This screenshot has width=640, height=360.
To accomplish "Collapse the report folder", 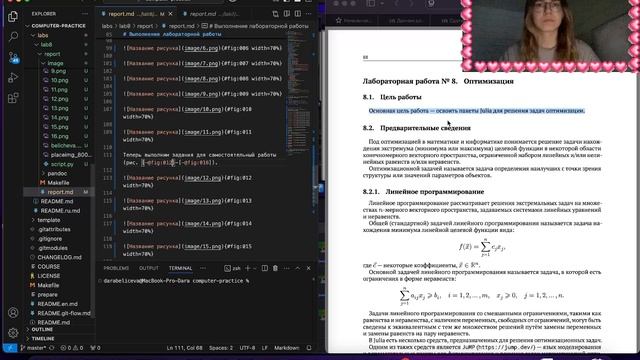I will 52,54.
